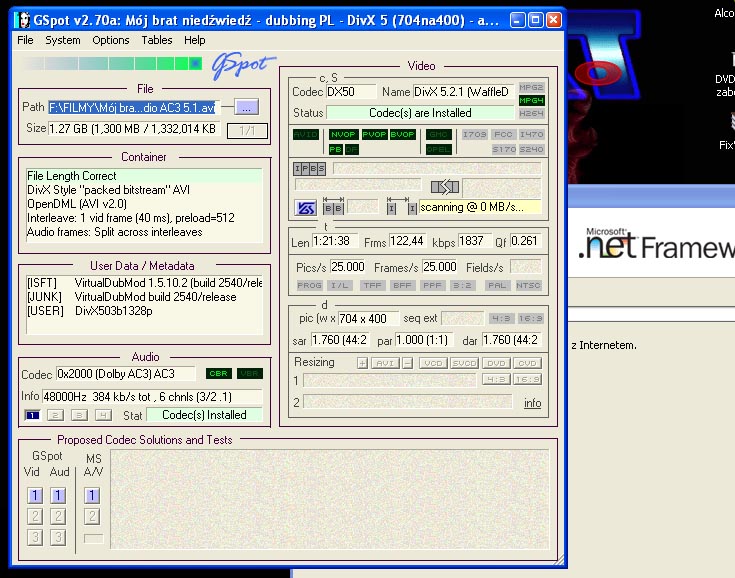
Task: Open the System menu
Action: pos(62,40)
